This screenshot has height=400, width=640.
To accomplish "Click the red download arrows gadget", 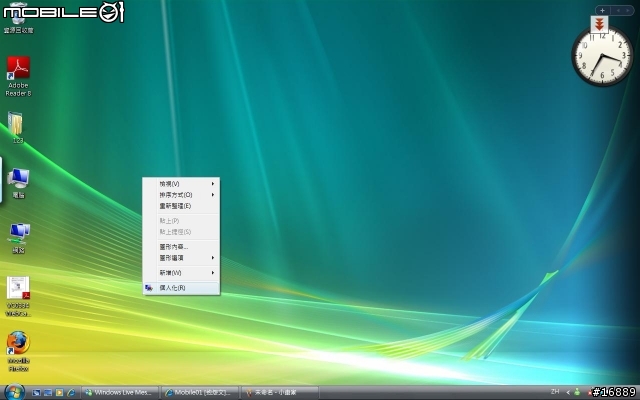I will (x=599, y=25).
